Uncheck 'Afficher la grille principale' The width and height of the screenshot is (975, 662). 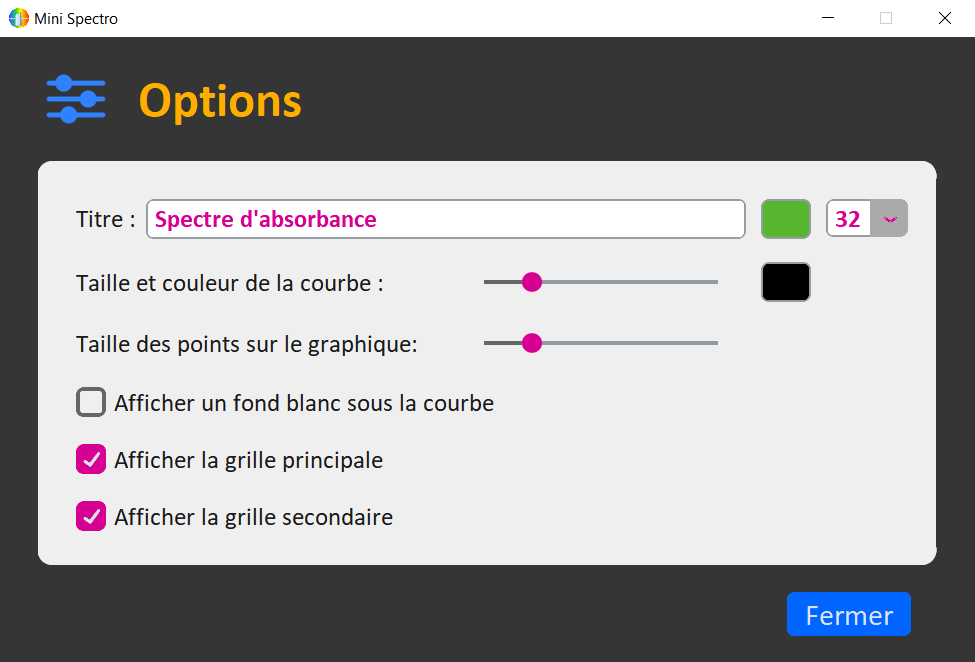92,460
